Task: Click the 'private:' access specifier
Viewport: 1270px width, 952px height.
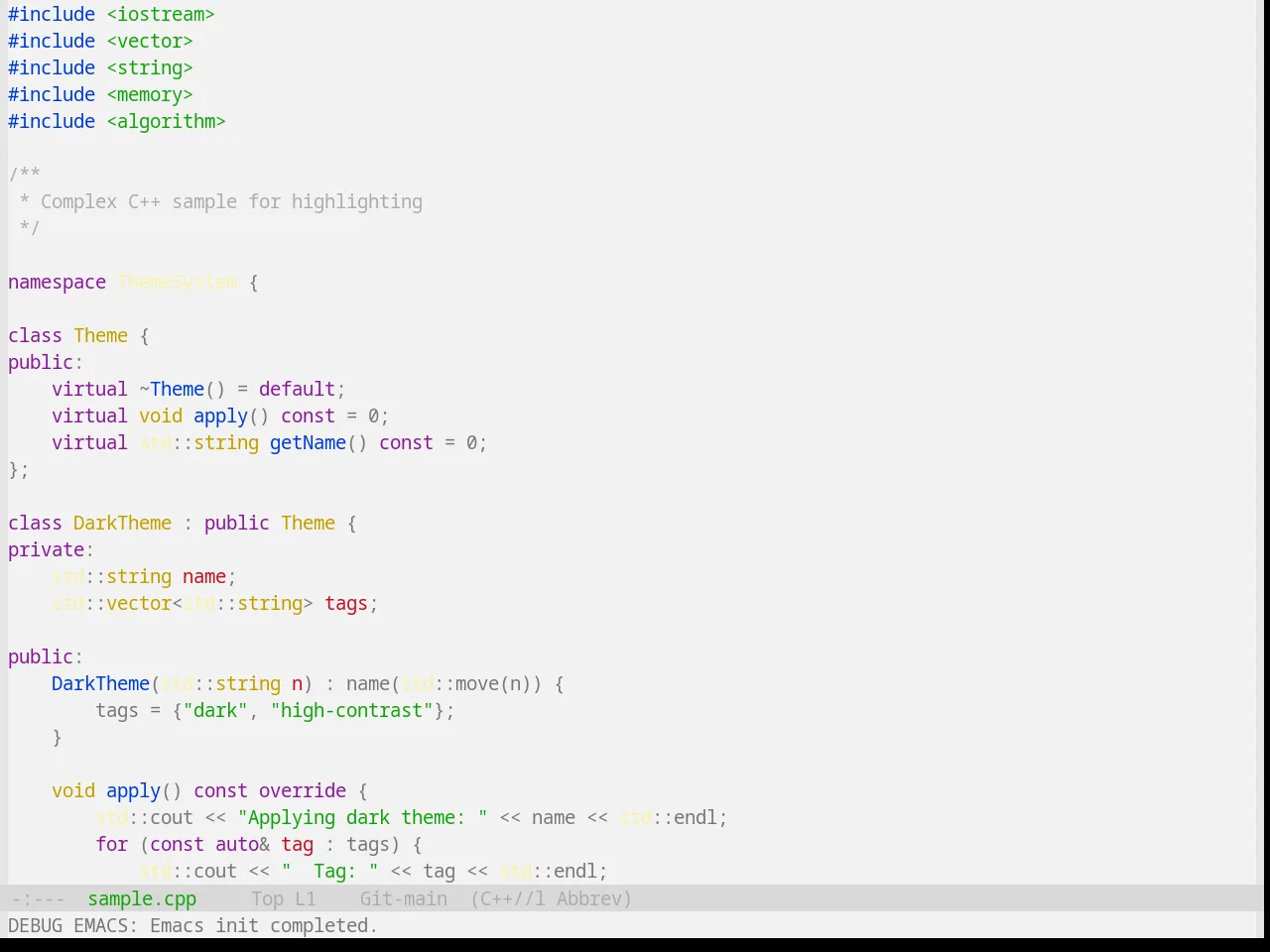Action: click(51, 549)
